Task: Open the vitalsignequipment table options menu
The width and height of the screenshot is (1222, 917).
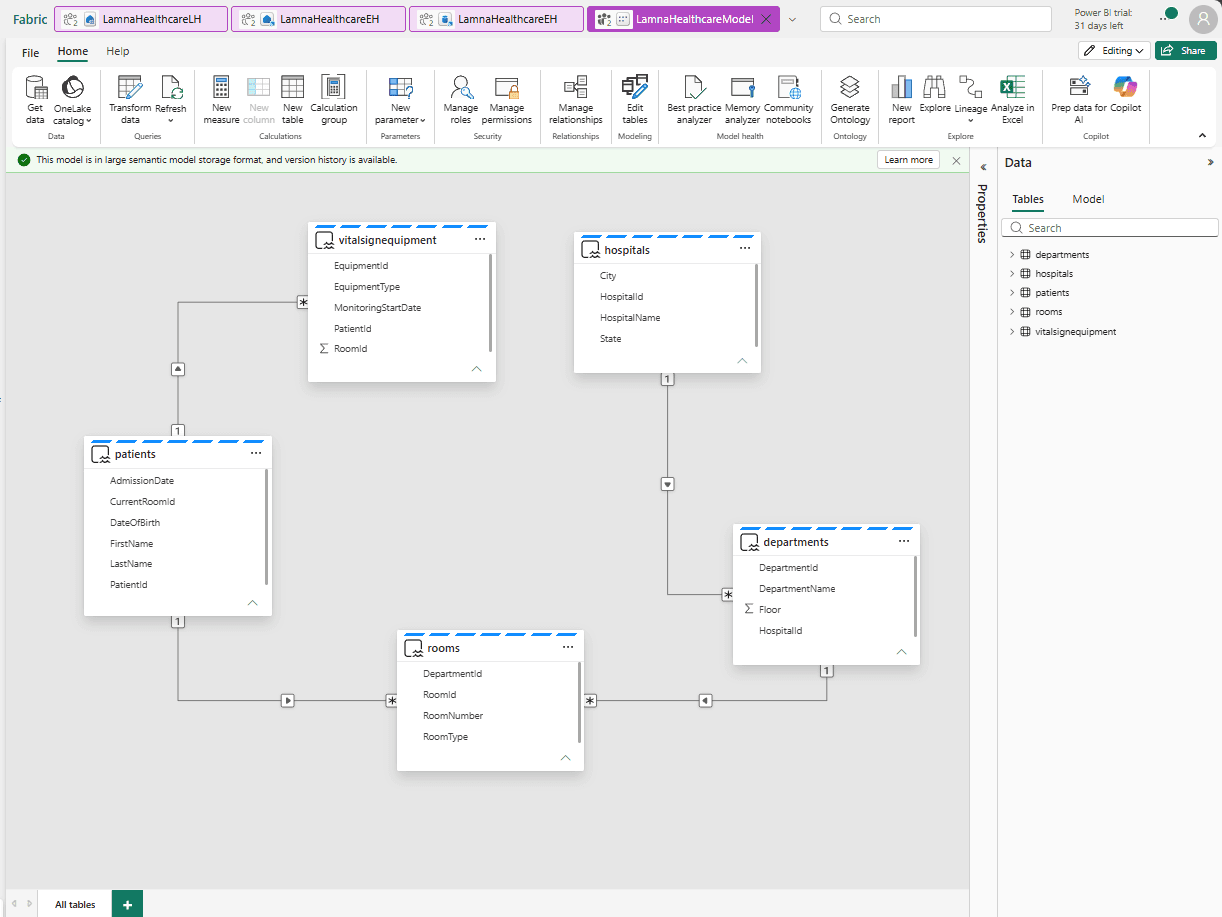Action: pyautogui.click(x=480, y=240)
